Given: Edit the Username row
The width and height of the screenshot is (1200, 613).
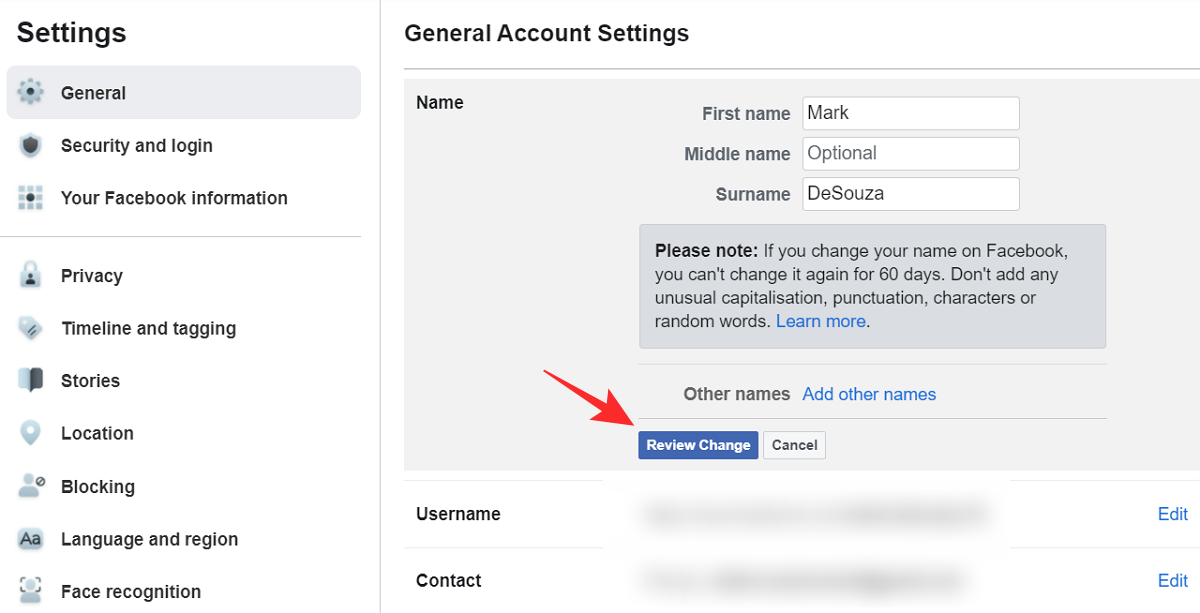Looking at the screenshot, I should click(1172, 514).
